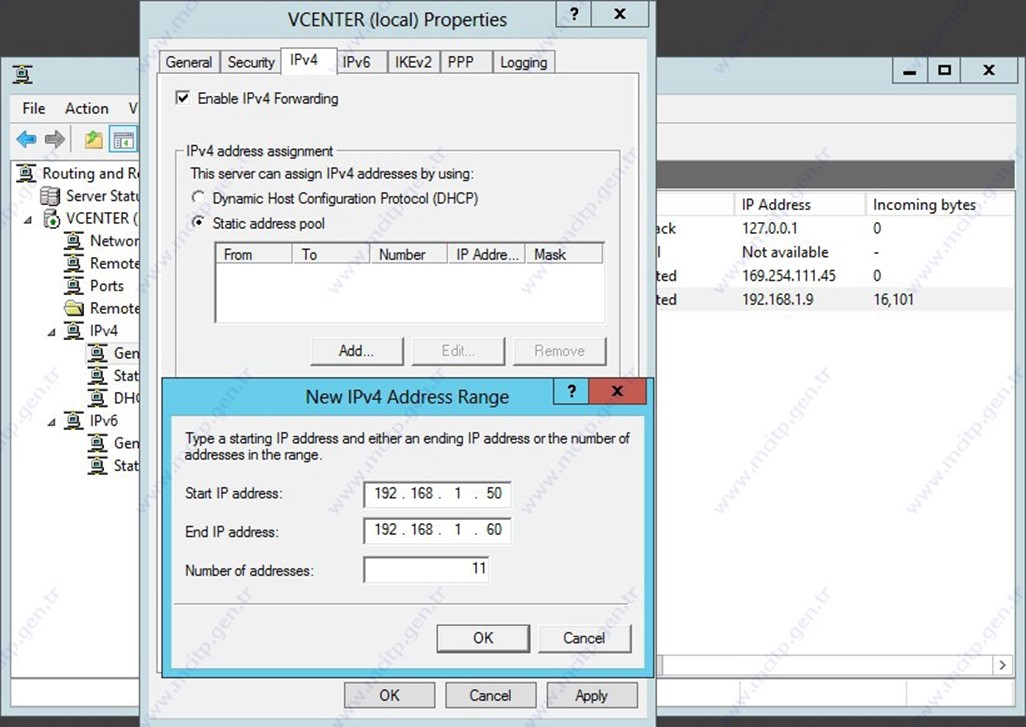Click the General icon under IPv6
This screenshot has height=727, width=1026.
(97, 443)
